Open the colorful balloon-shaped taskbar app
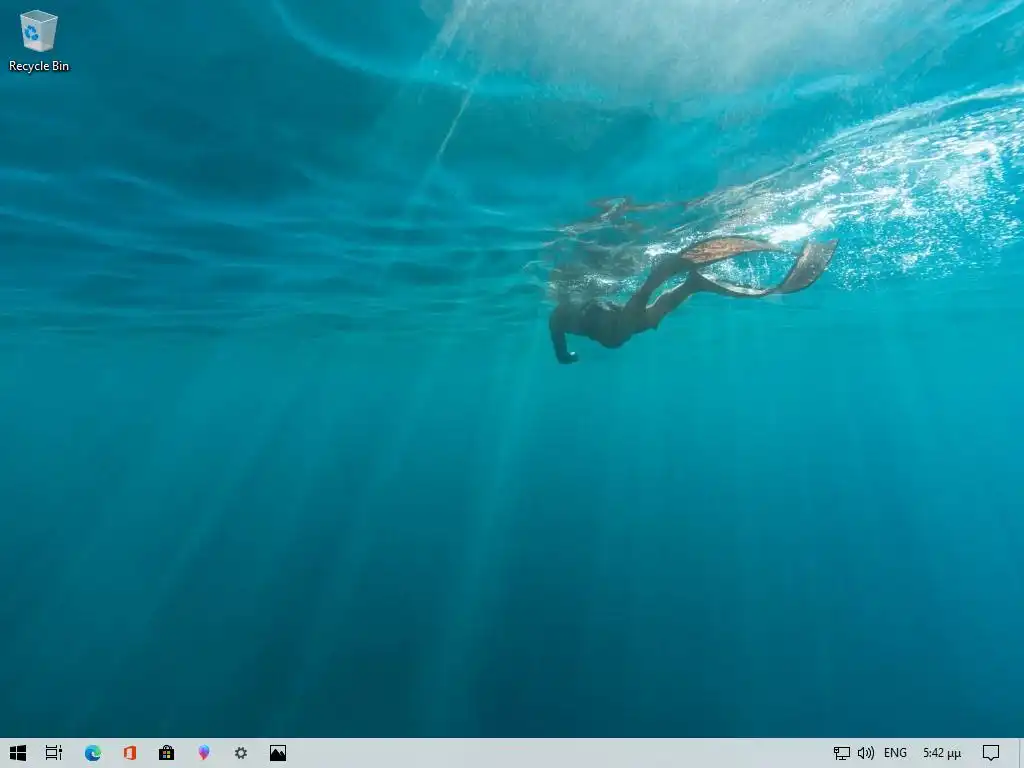The width and height of the screenshot is (1024, 768). 204,753
